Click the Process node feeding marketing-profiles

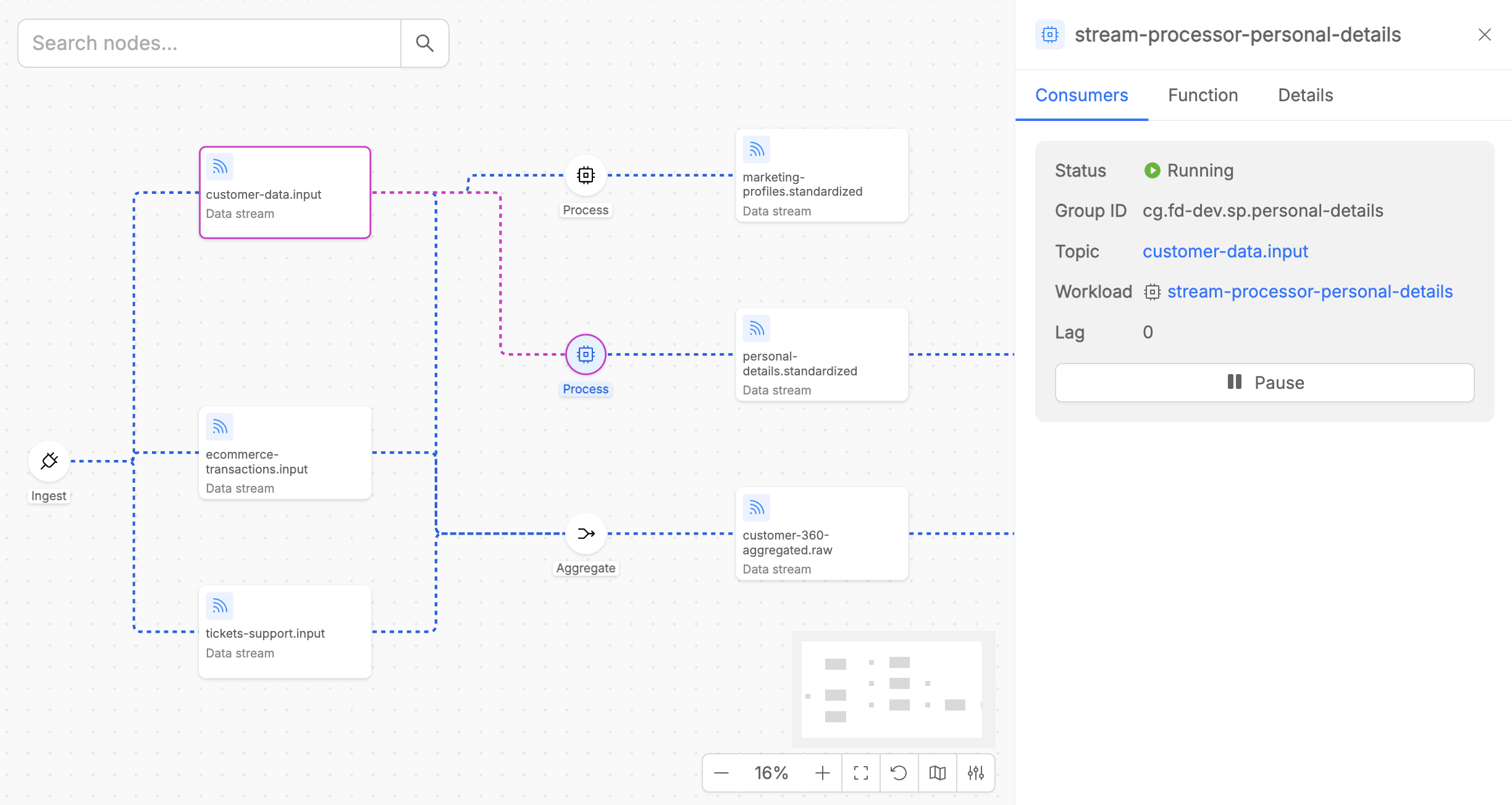pyautogui.click(x=586, y=175)
